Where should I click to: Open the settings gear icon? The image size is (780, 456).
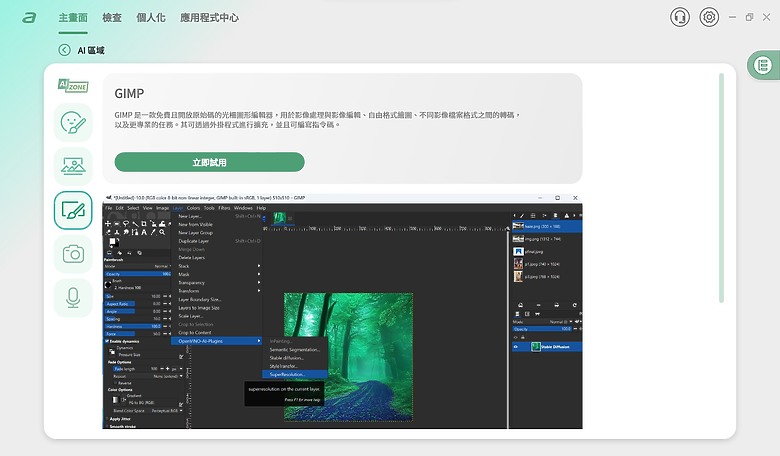click(x=709, y=17)
